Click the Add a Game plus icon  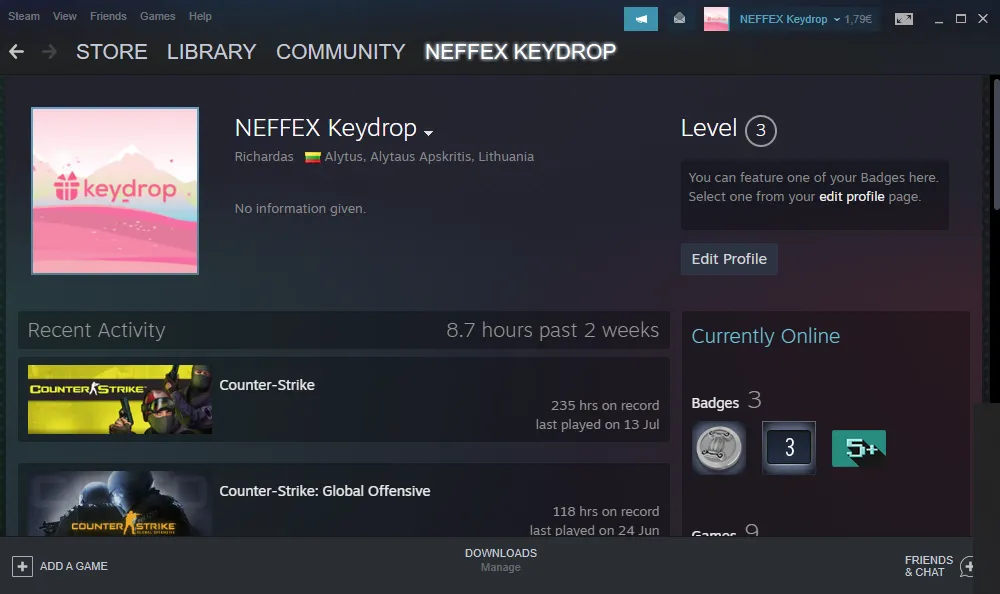click(22, 566)
